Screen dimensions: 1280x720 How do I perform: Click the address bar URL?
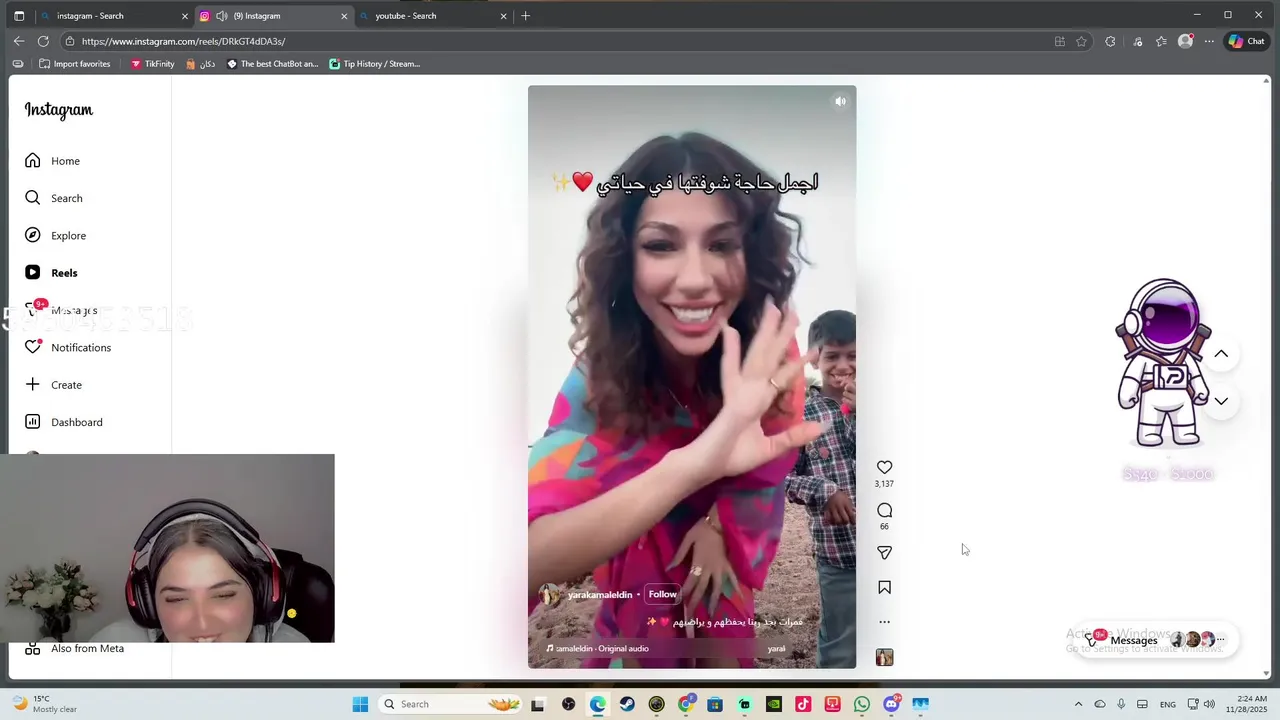coord(183,41)
